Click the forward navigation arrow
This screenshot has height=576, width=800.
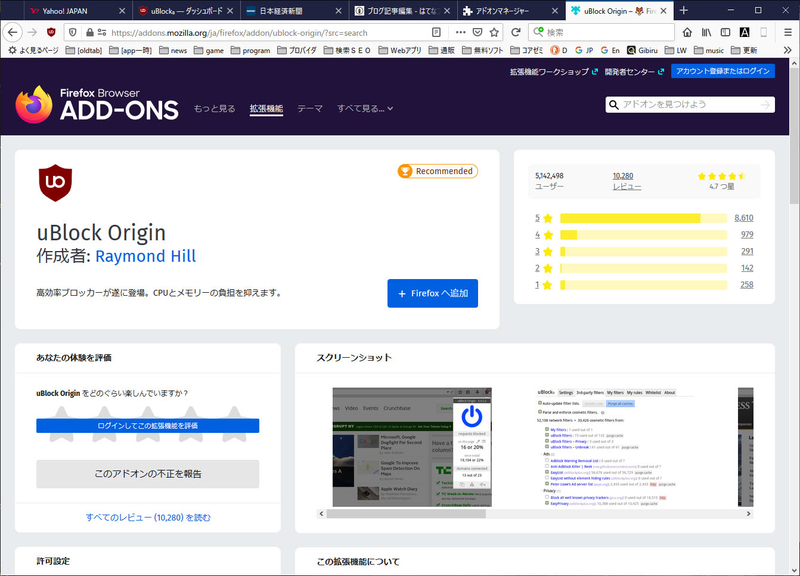tap(32, 32)
